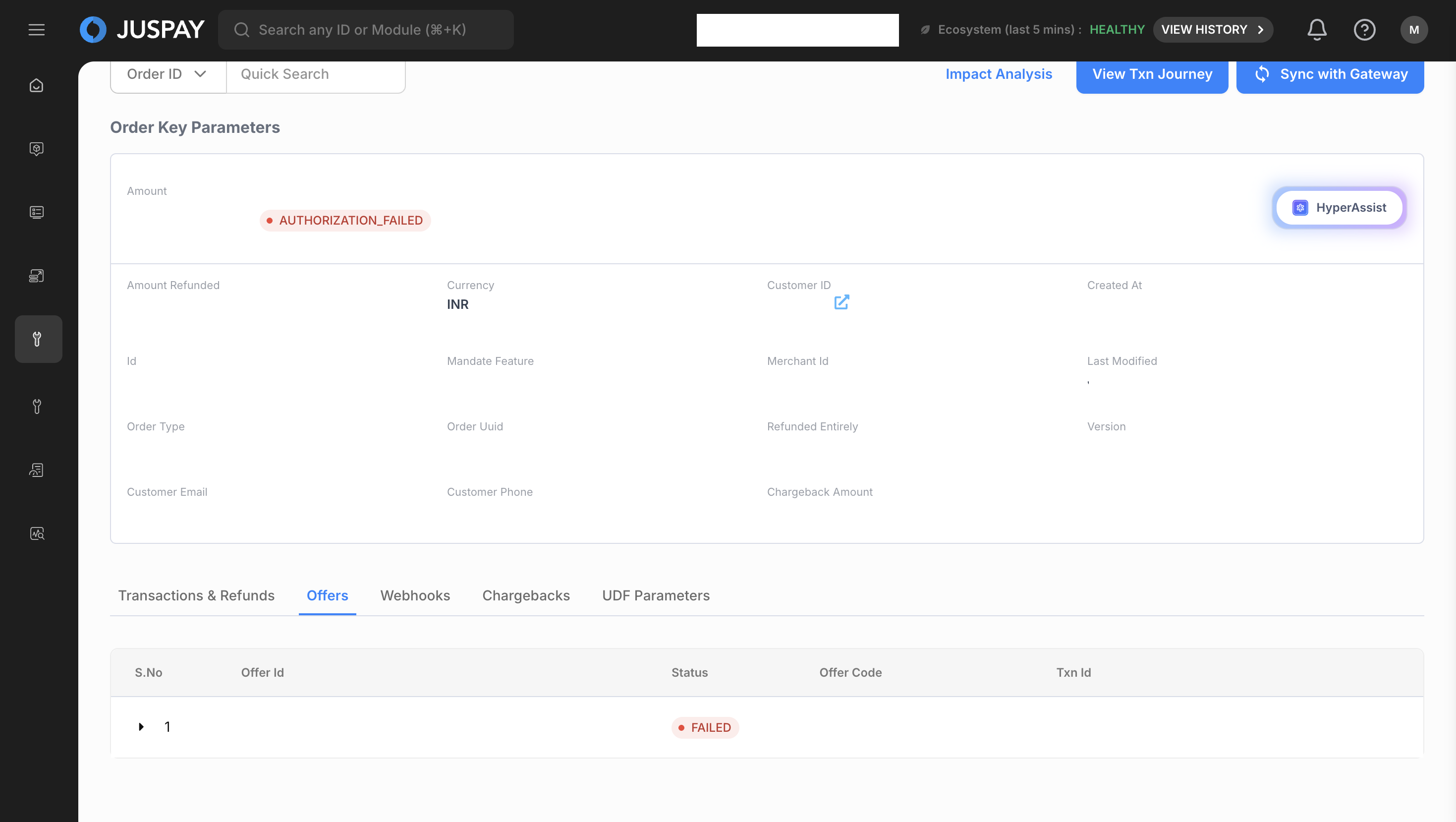Click the Juspay logo
The height and width of the screenshot is (822, 1456).
pos(142,29)
